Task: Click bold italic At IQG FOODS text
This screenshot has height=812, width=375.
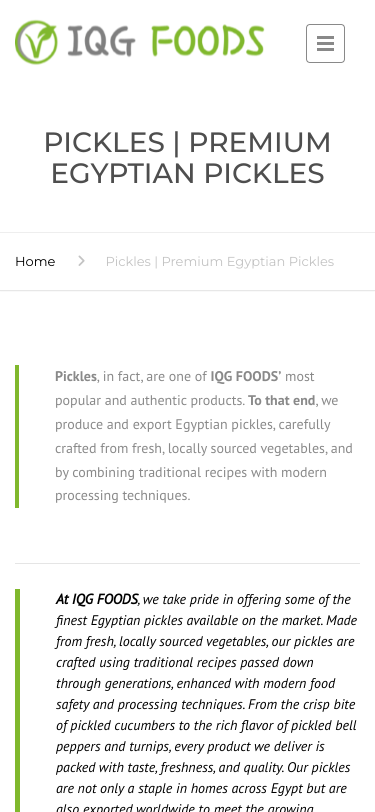Action: tap(97, 599)
